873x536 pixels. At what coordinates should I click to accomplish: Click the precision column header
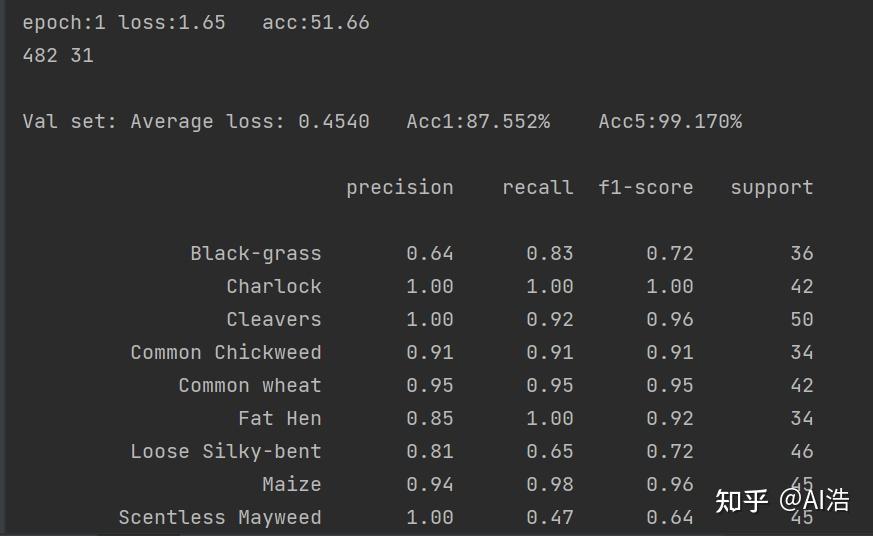399,188
